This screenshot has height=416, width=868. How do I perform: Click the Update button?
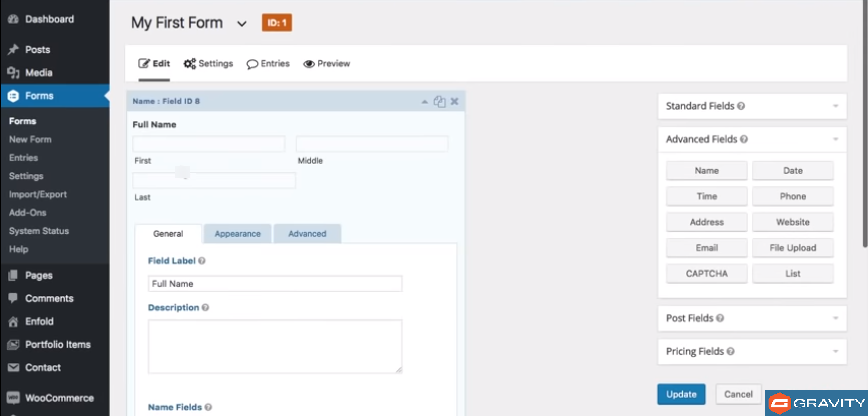(x=681, y=394)
